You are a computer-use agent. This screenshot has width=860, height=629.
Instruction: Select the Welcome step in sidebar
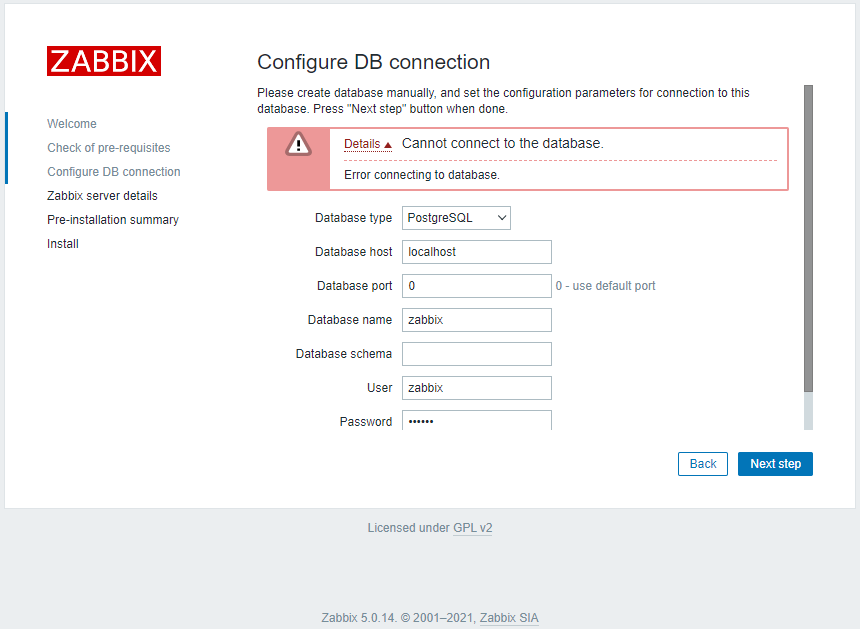pyautogui.click(x=71, y=123)
